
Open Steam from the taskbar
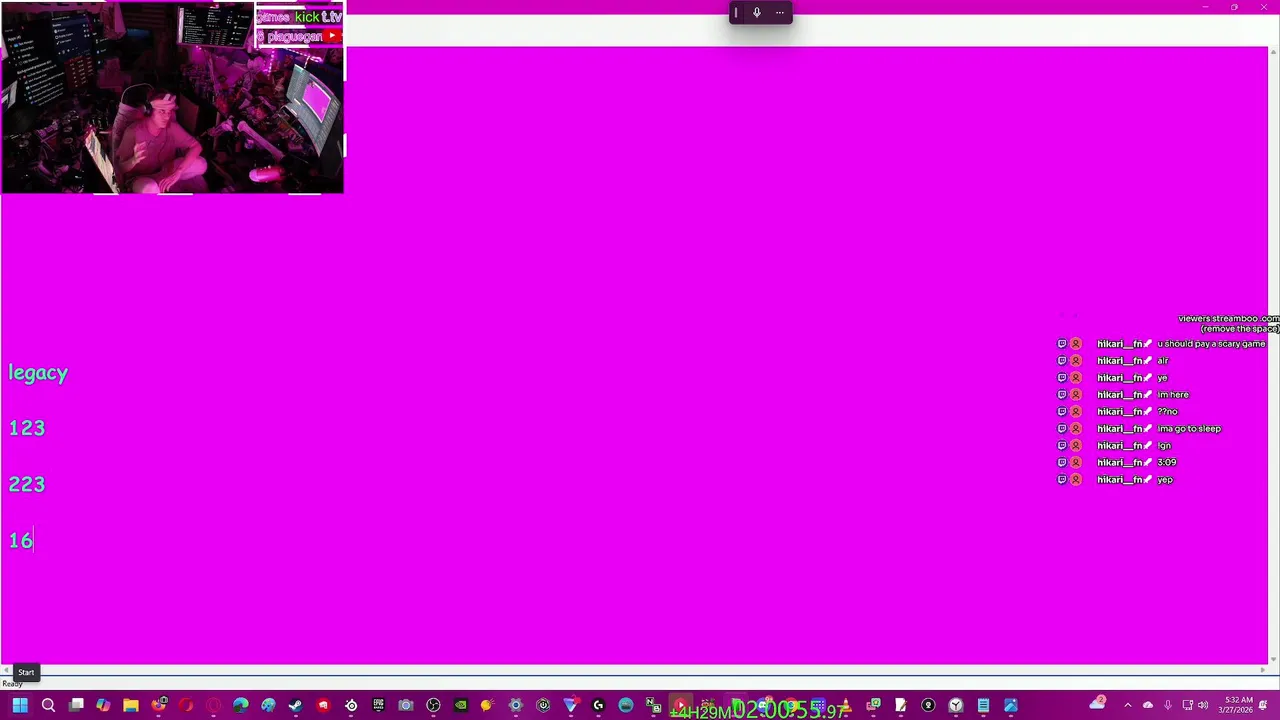pos(295,705)
